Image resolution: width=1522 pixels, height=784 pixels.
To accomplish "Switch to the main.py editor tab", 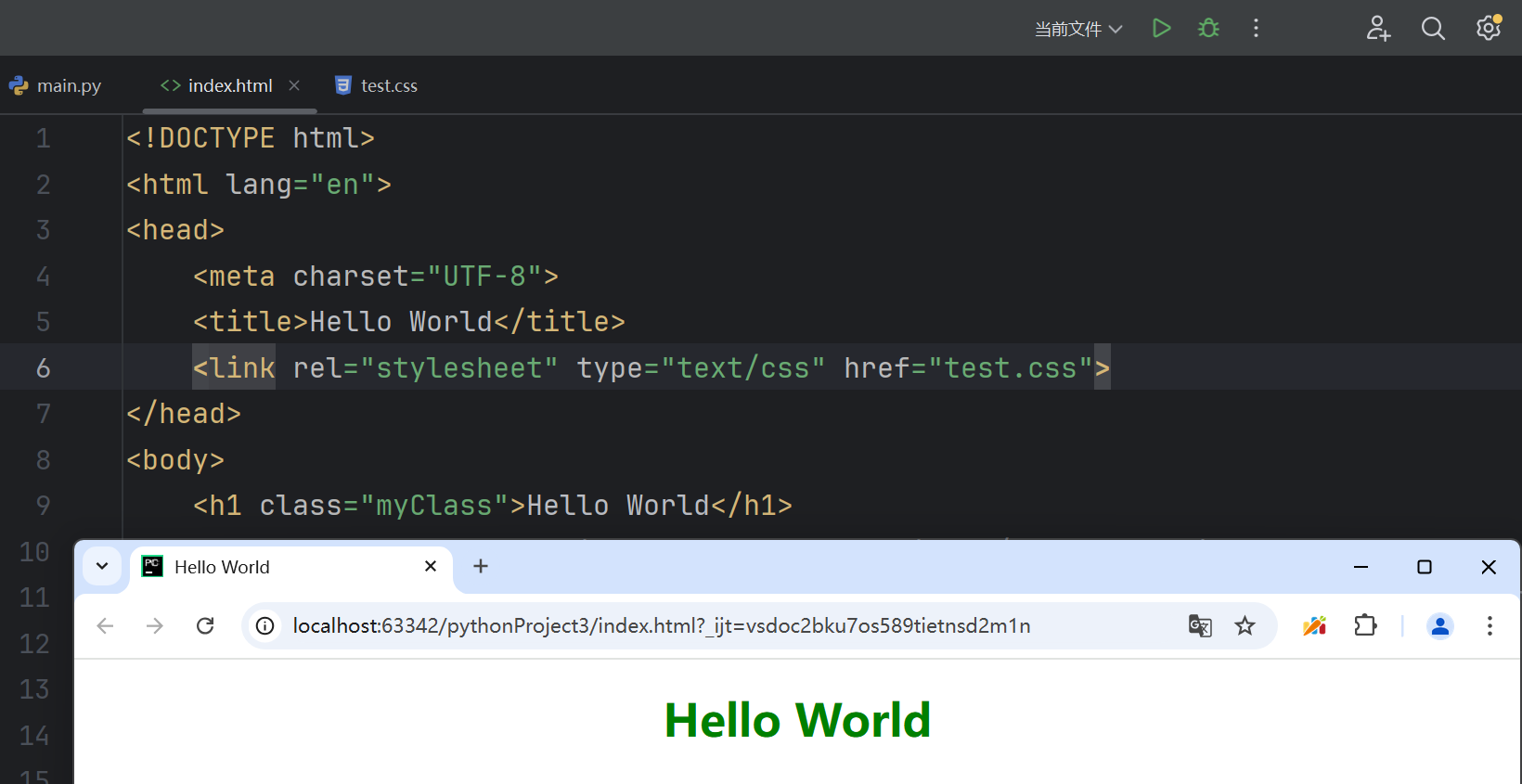I will pyautogui.click(x=57, y=85).
